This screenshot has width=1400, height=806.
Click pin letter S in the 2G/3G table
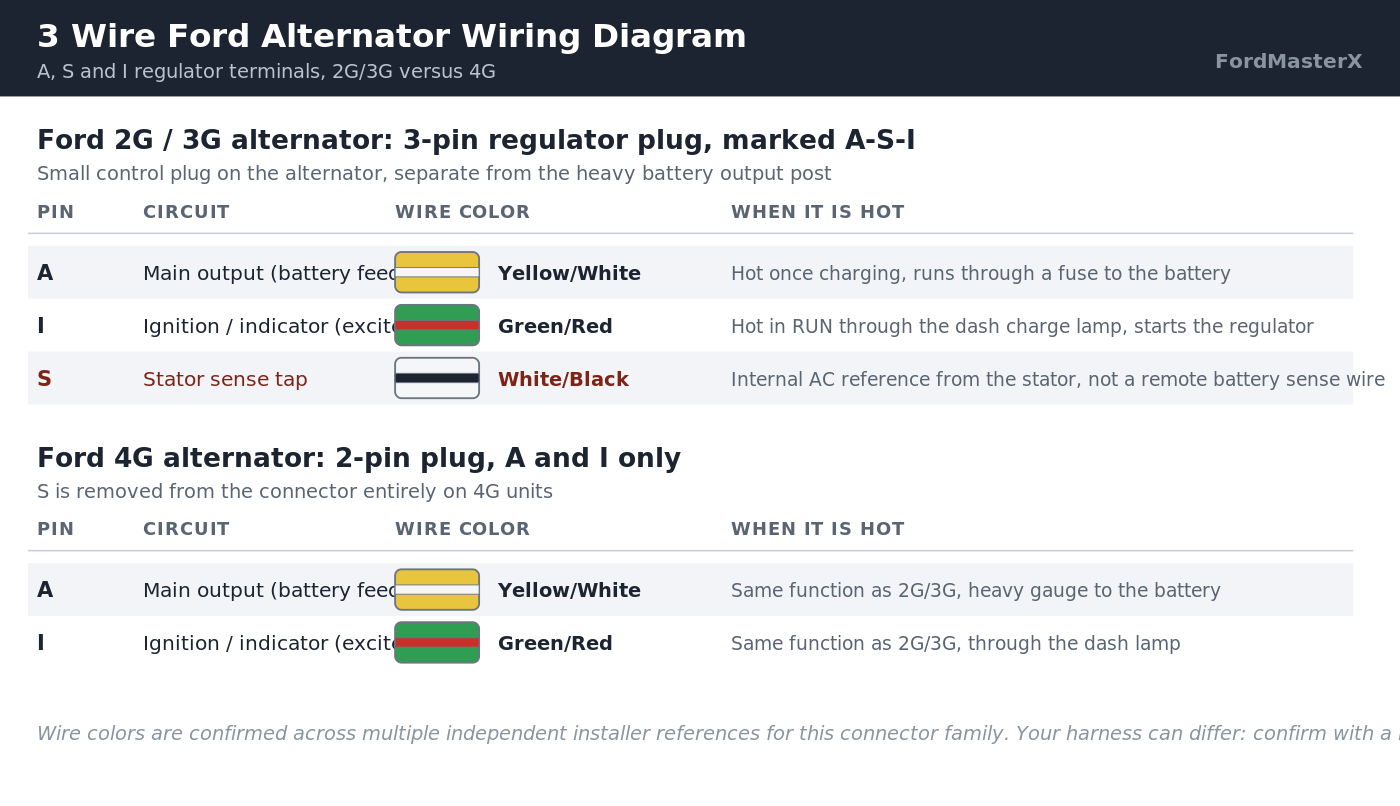(x=44, y=379)
